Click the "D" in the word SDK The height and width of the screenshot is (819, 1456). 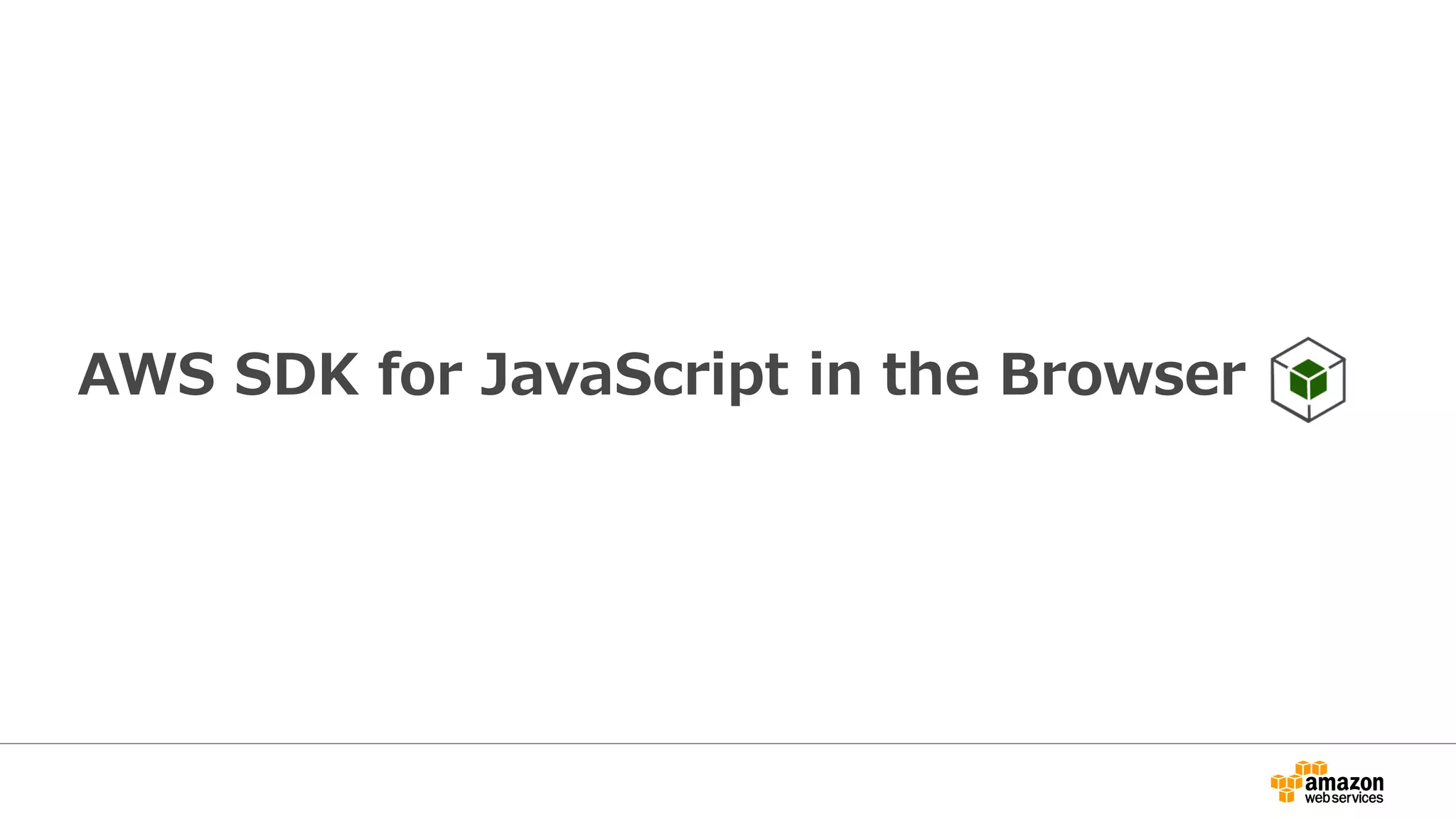coord(290,375)
